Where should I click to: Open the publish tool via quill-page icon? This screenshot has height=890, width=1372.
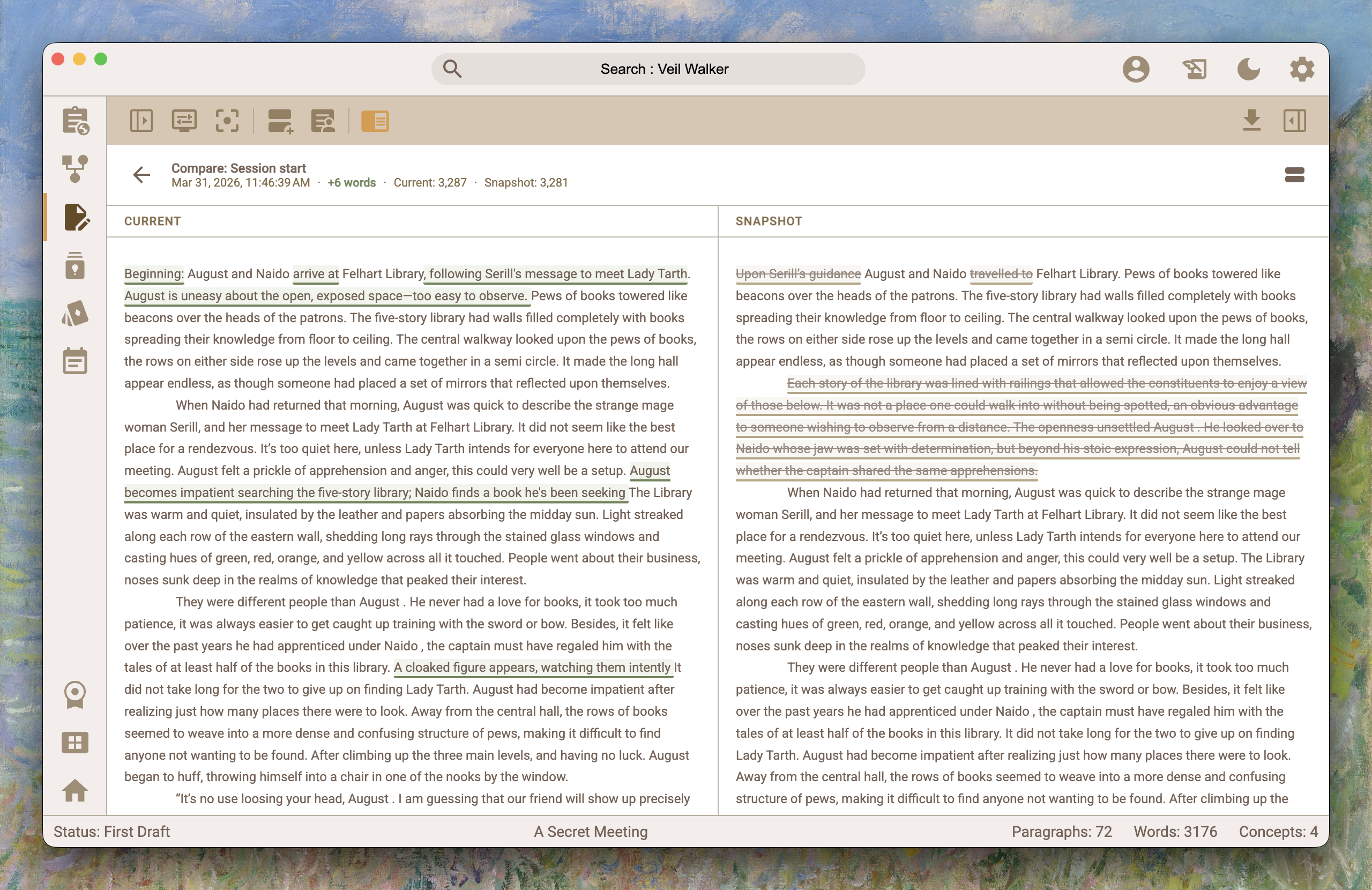(1195, 69)
